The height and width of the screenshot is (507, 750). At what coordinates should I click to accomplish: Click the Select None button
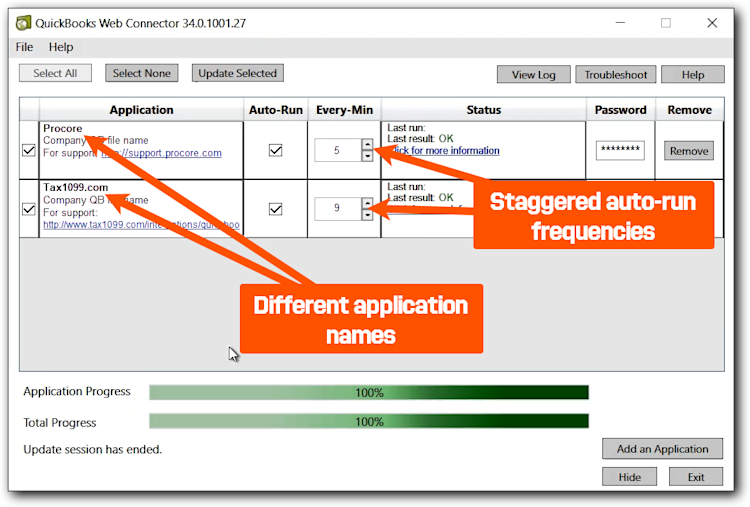[142, 73]
